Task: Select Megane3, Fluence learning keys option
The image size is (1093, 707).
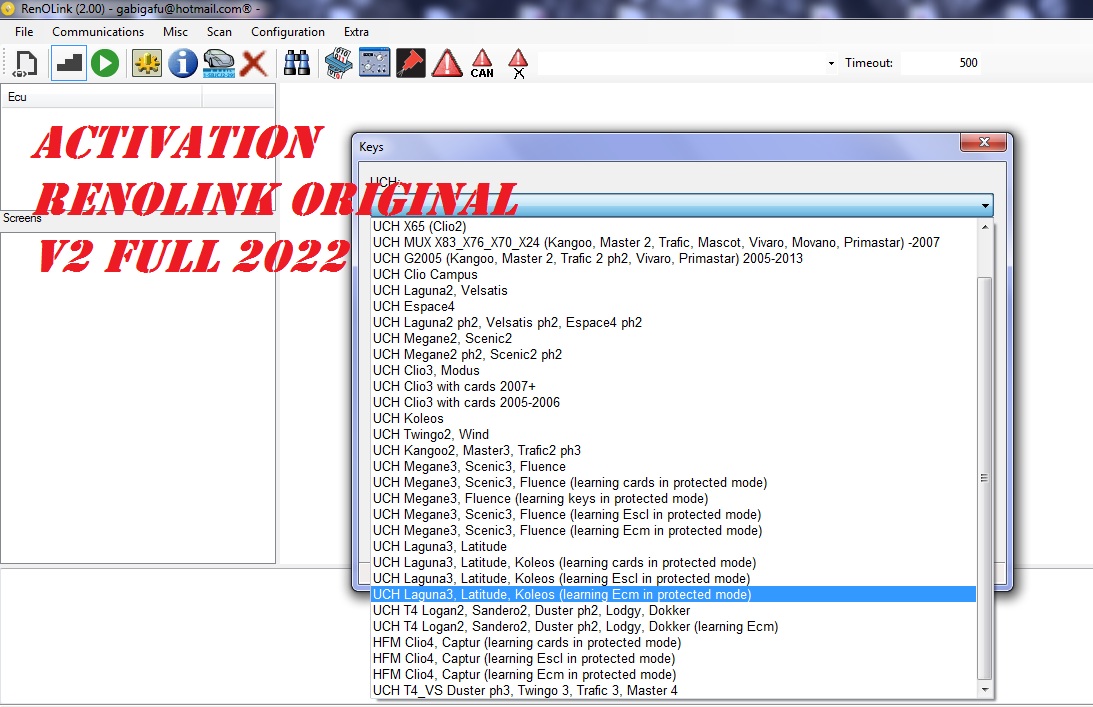Action: click(x=673, y=499)
